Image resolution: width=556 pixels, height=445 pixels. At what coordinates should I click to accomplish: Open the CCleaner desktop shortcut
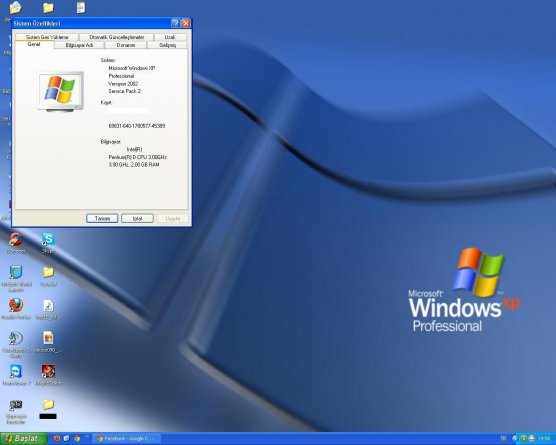15,239
